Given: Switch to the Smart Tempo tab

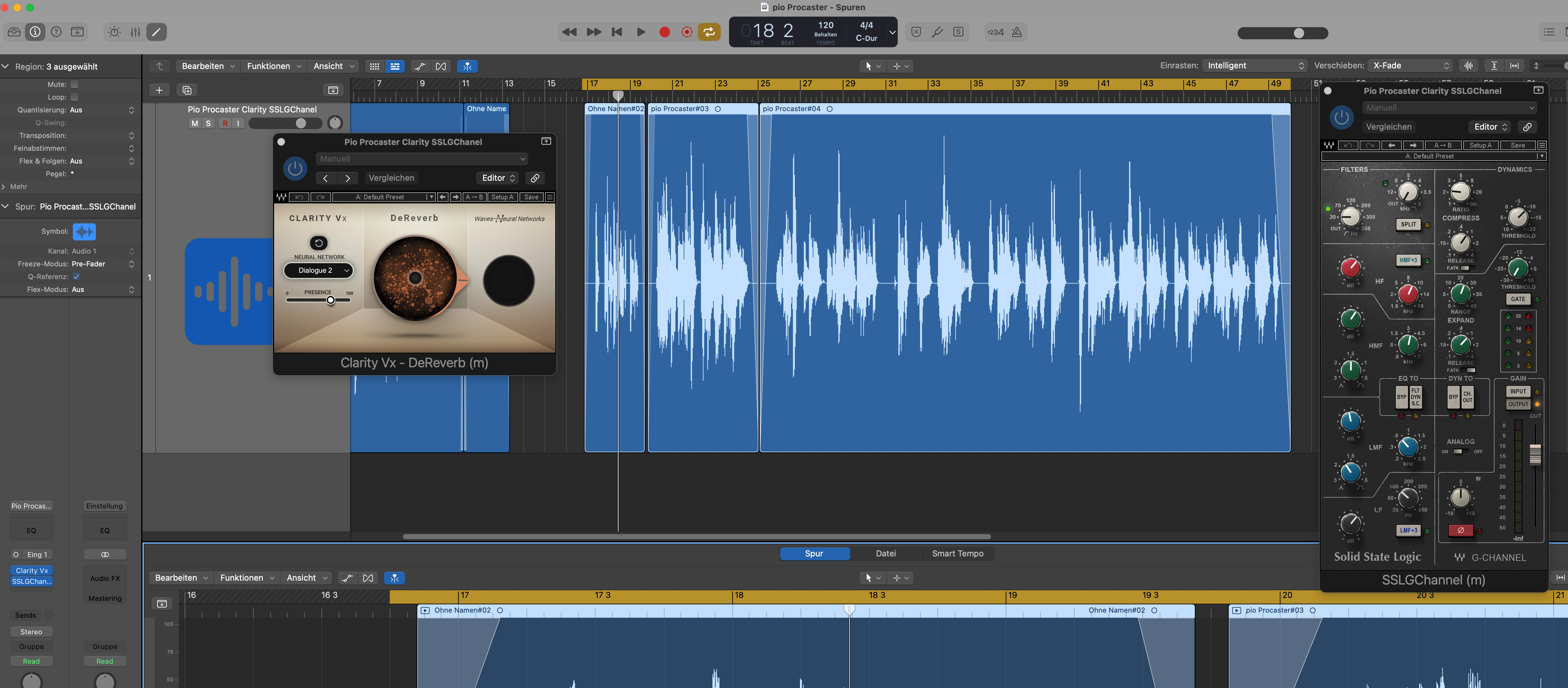Looking at the screenshot, I should click(957, 554).
